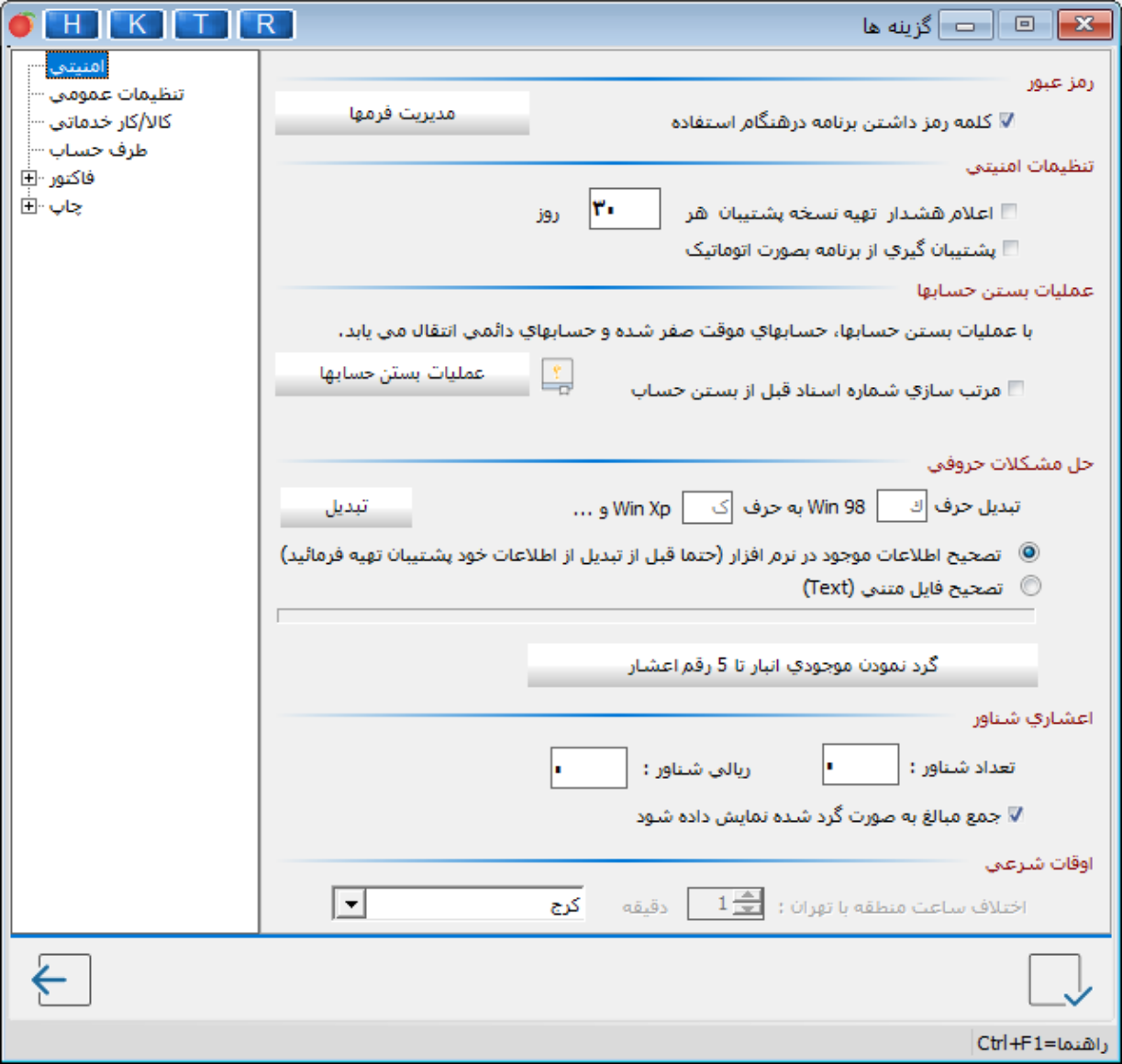Decrease the minute difference stepper value
Viewport: 1122px width, 1064px height.
tap(749, 911)
